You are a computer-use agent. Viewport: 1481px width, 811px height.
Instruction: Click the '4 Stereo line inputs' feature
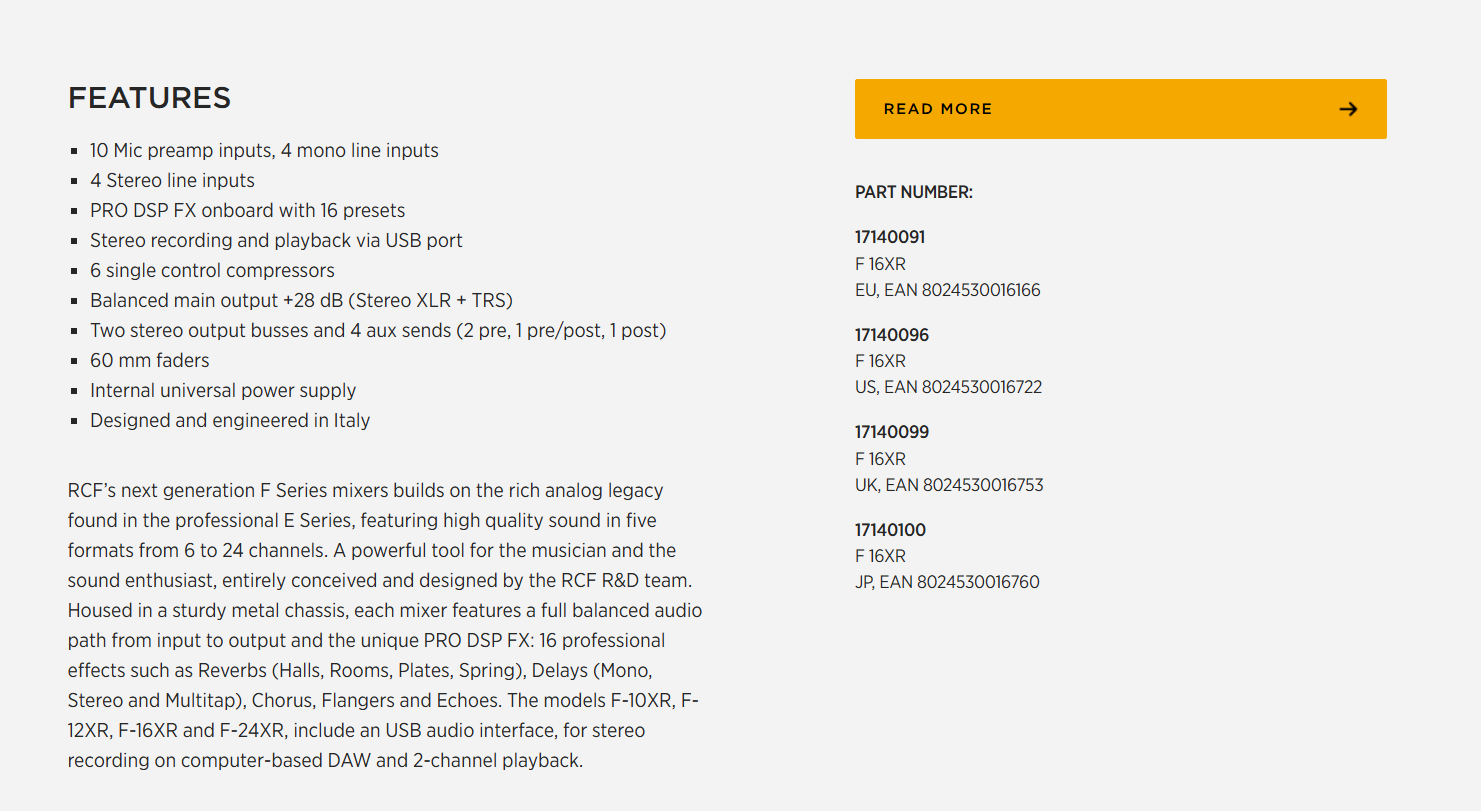tap(172, 181)
